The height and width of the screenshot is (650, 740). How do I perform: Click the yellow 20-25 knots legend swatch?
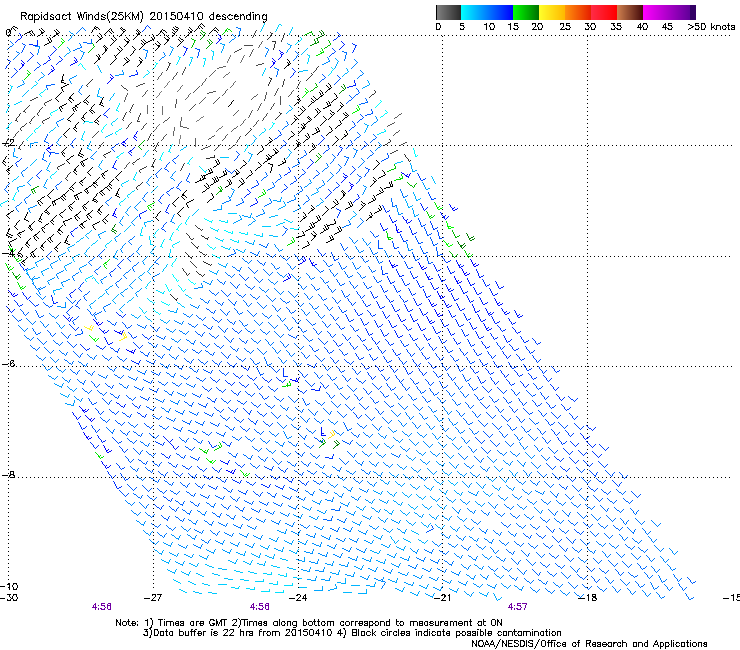(552, 12)
